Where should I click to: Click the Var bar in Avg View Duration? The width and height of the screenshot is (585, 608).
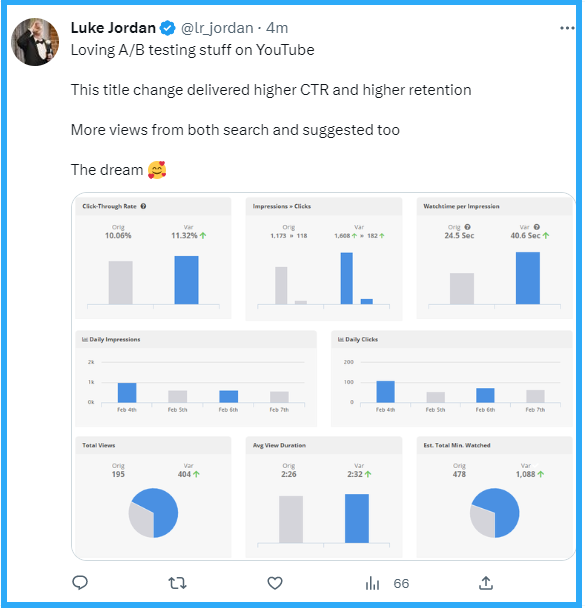(357, 518)
